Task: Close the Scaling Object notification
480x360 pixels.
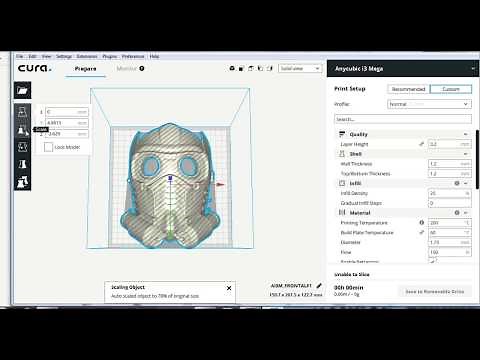Action: click(229, 288)
